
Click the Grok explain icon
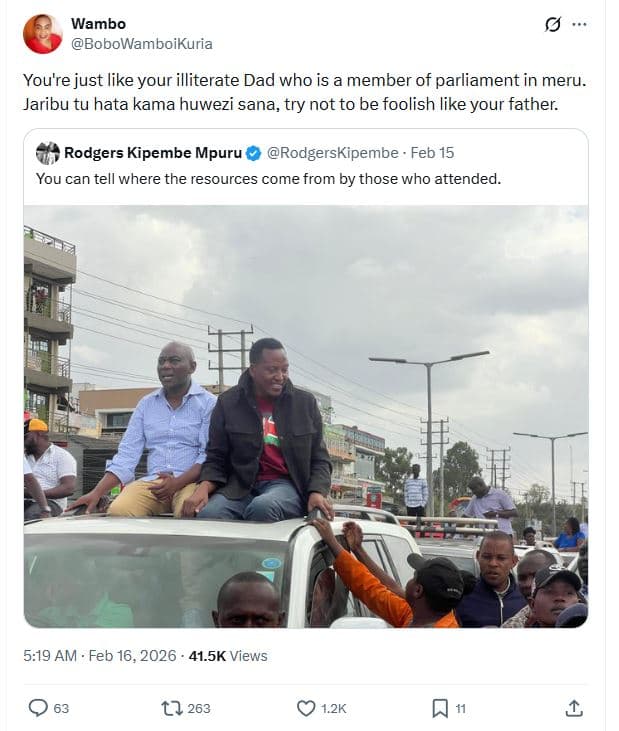(552, 24)
